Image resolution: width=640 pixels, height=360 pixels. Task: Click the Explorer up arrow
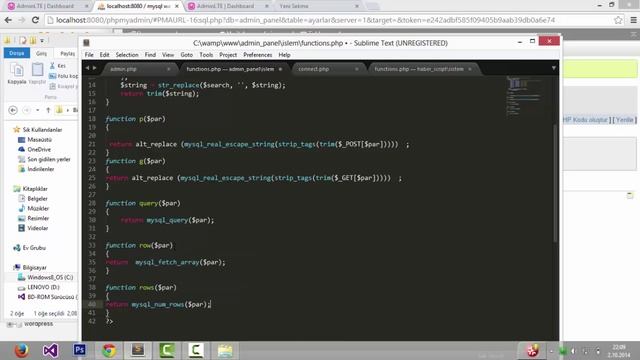[48, 110]
